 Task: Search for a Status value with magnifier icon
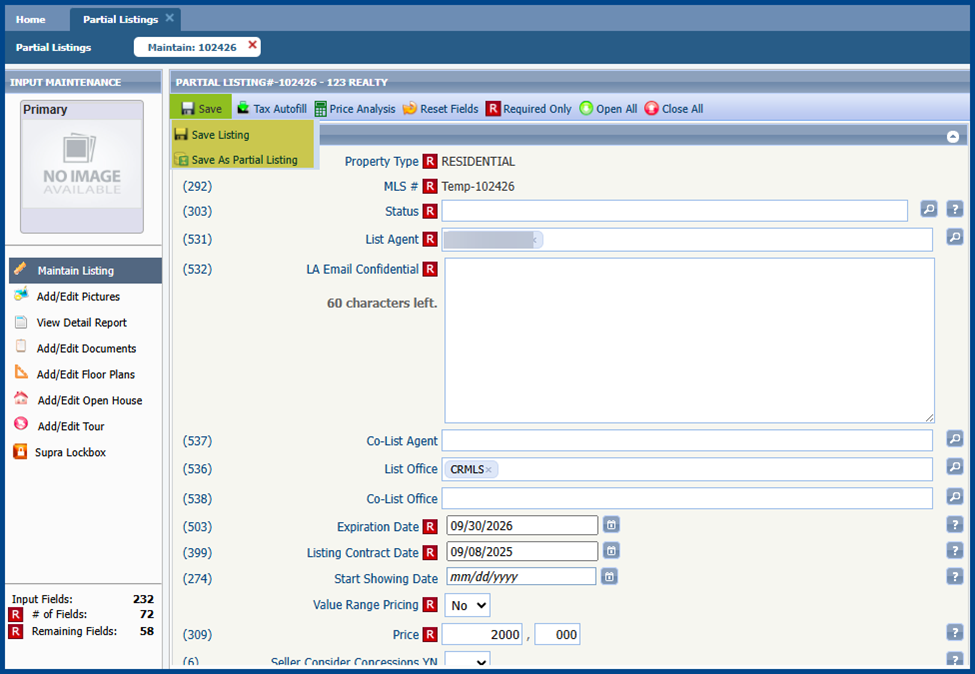click(928, 210)
